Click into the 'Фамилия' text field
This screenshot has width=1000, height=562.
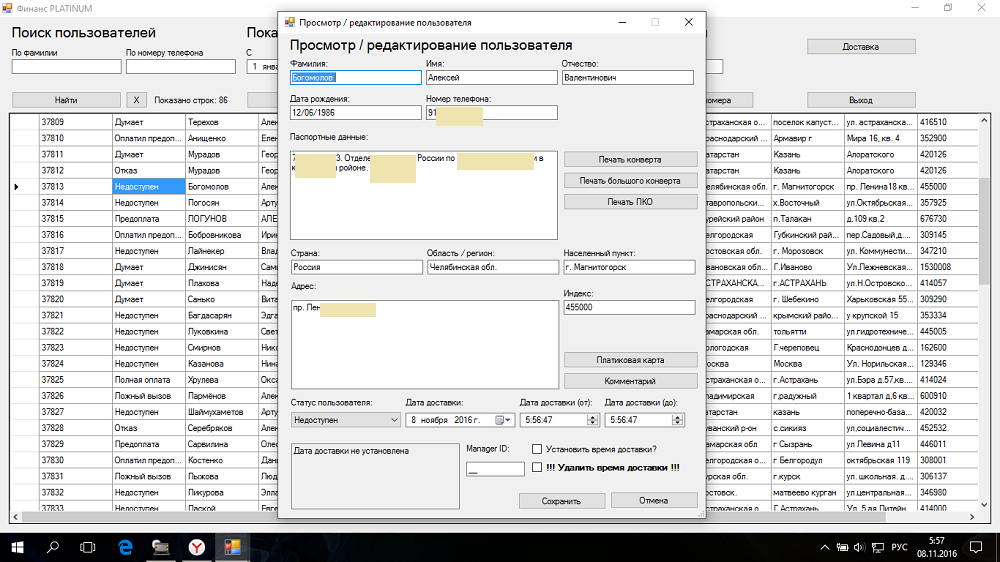(x=355, y=77)
